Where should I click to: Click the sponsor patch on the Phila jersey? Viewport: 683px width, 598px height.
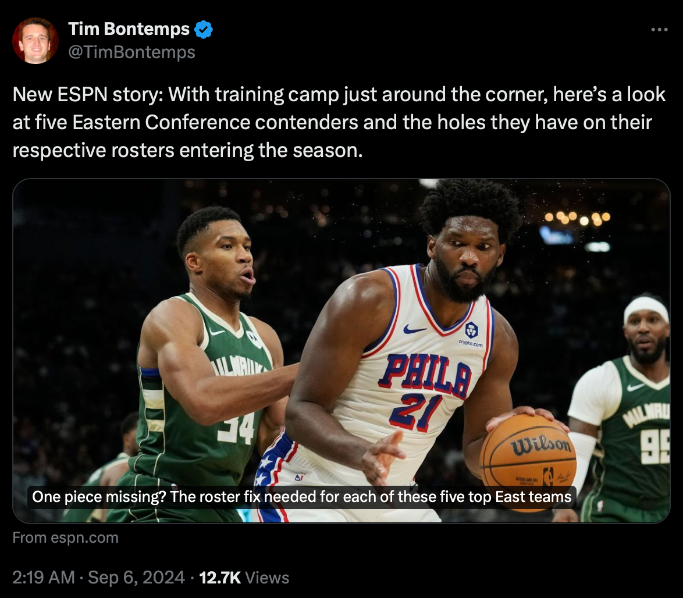pyautogui.click(x=470, y=332)
